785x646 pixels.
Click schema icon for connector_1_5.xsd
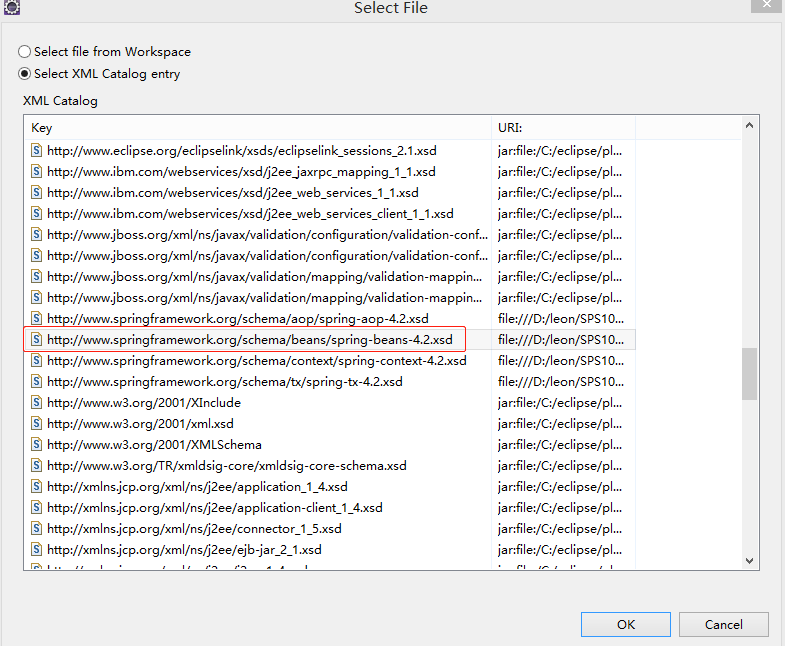(36, 529)
